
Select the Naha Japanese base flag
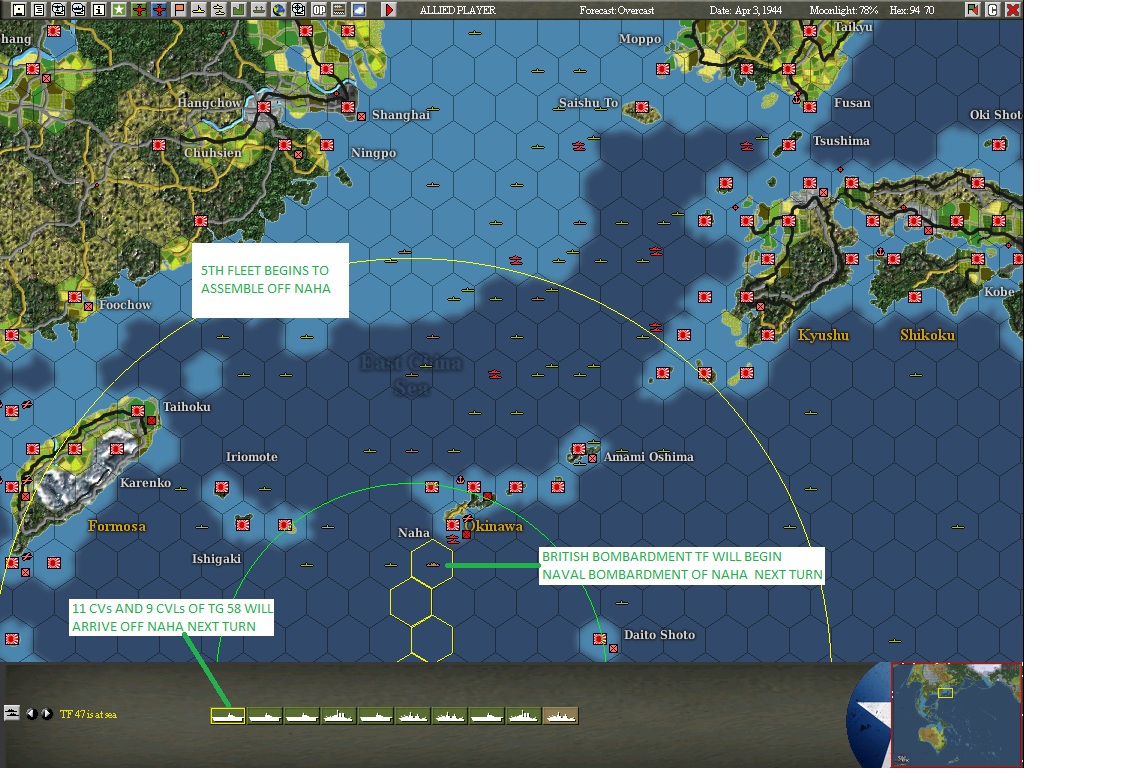pyautogui.click(x=453, y=524)
